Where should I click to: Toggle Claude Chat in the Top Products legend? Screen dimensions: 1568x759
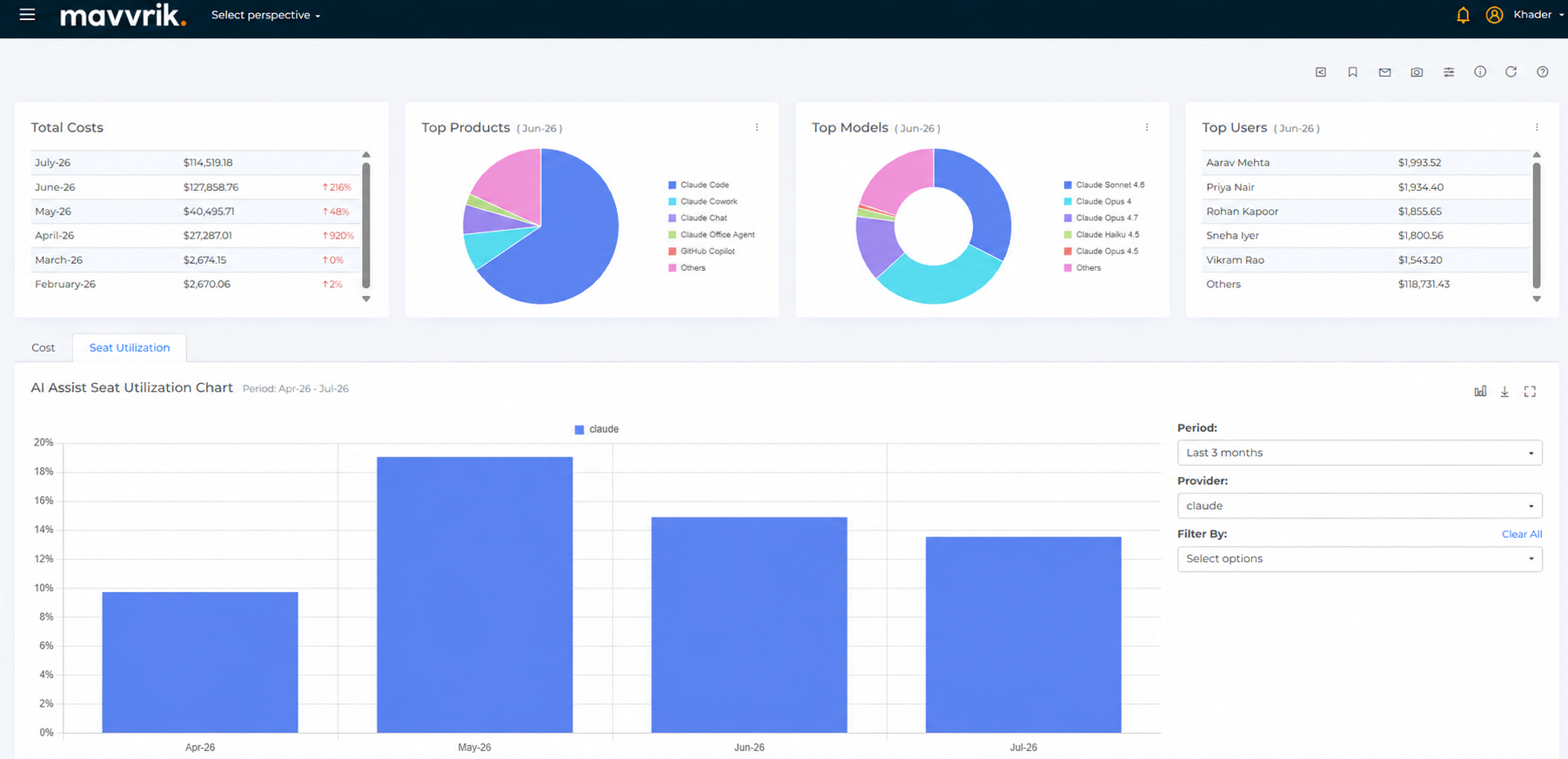pos(697,218)
